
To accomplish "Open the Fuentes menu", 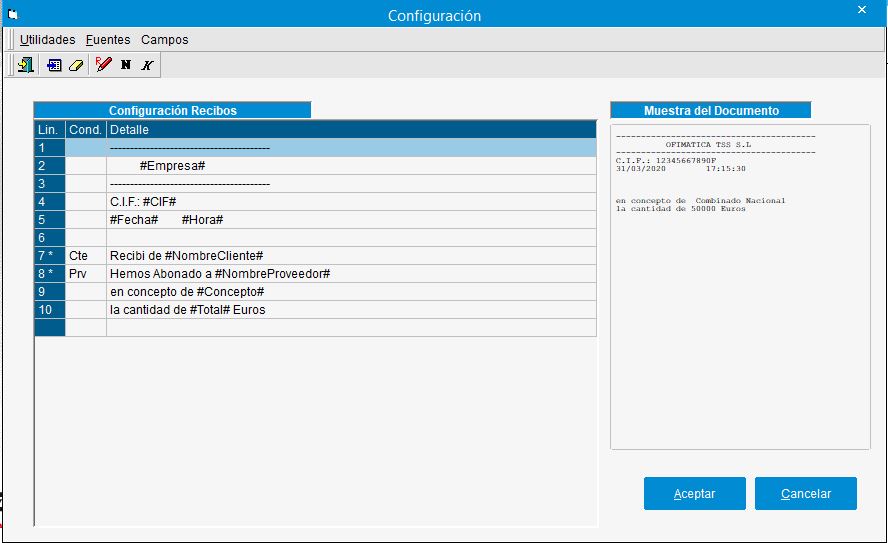I will pos(108,40).
